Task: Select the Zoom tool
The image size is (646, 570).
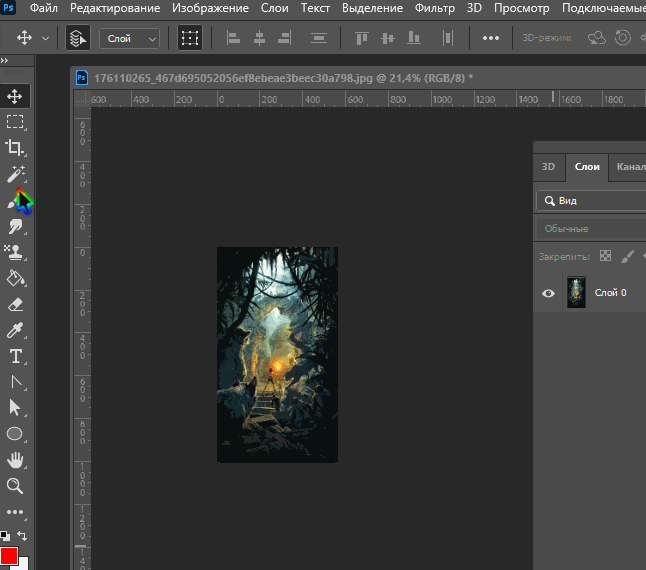Action: coord(15,486)
